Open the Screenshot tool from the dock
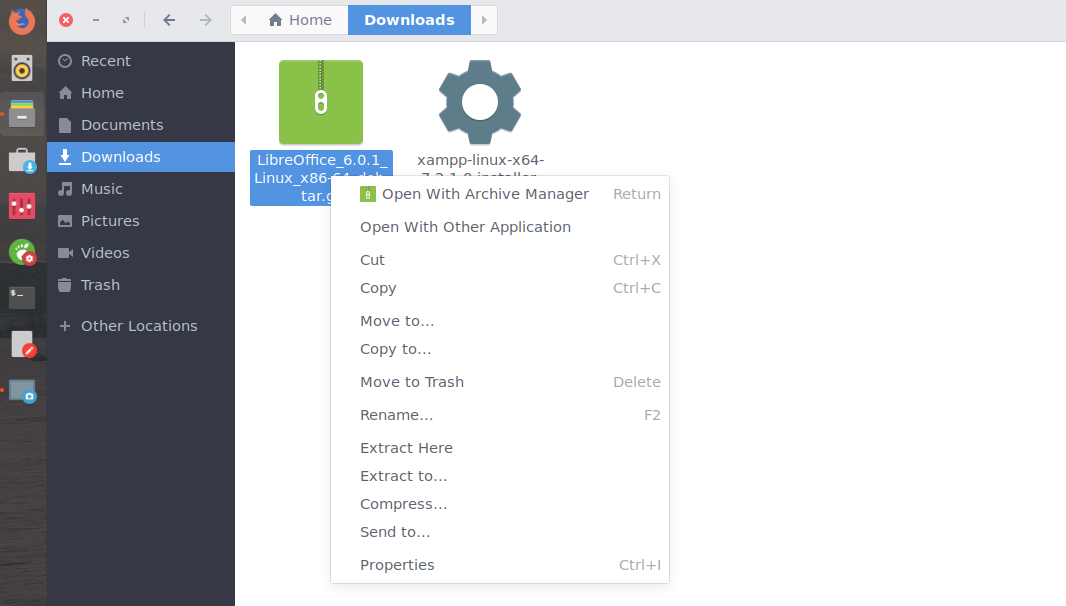The width and height of the screenshot is (1066, 606). pos(22,391)
